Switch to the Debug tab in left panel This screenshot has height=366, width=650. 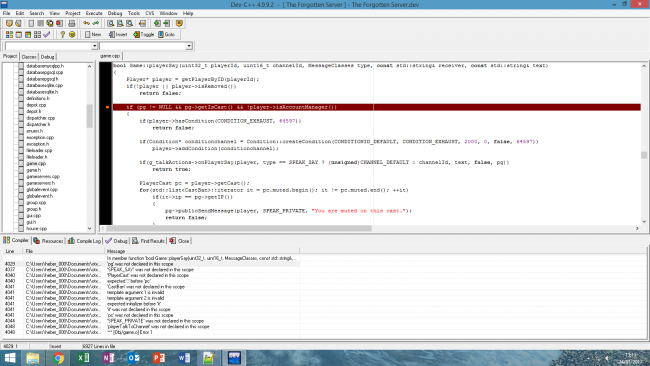pos(47,57)
